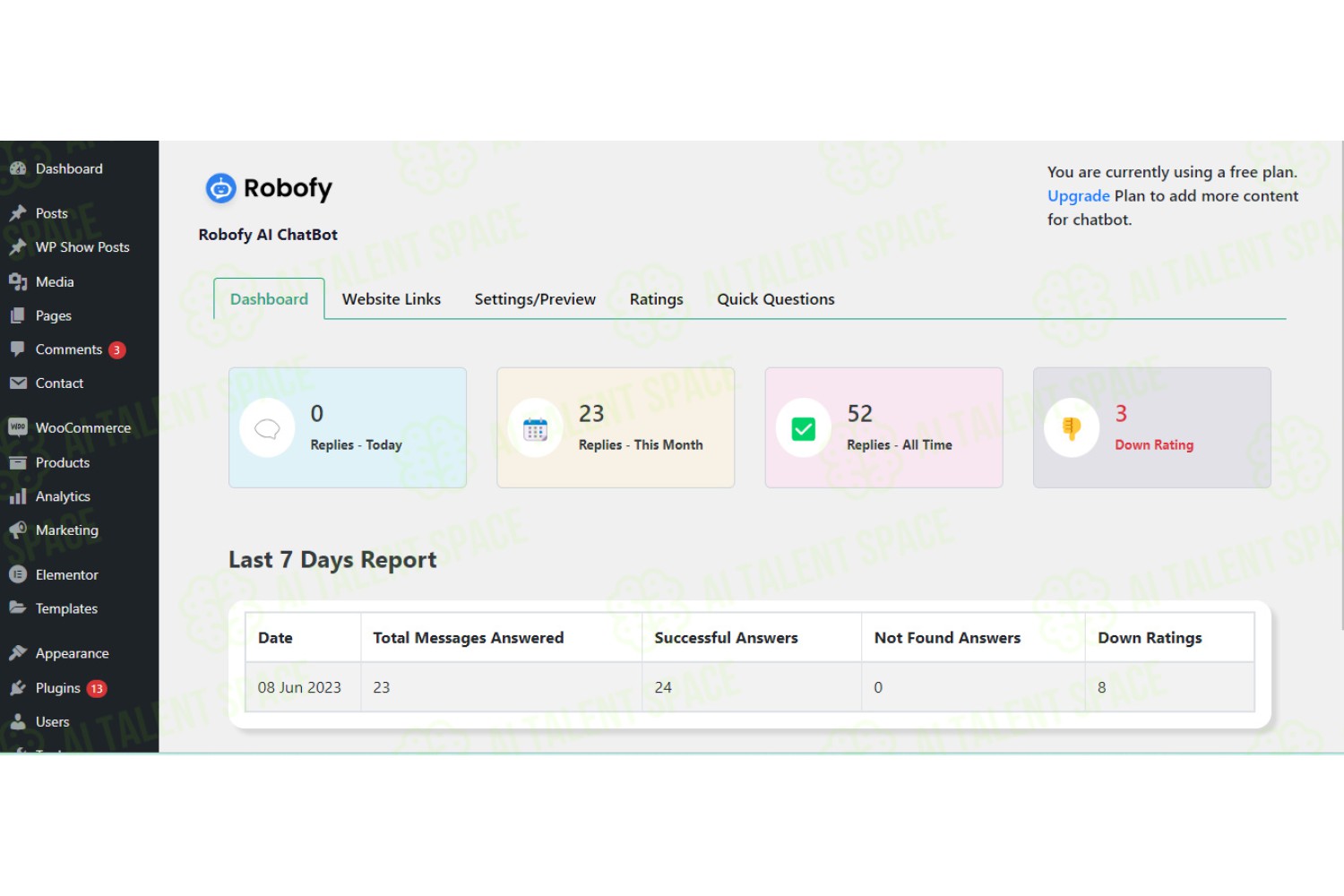
Task: Click the Down Ratings value 8
Action: [x=1102, y=687]
